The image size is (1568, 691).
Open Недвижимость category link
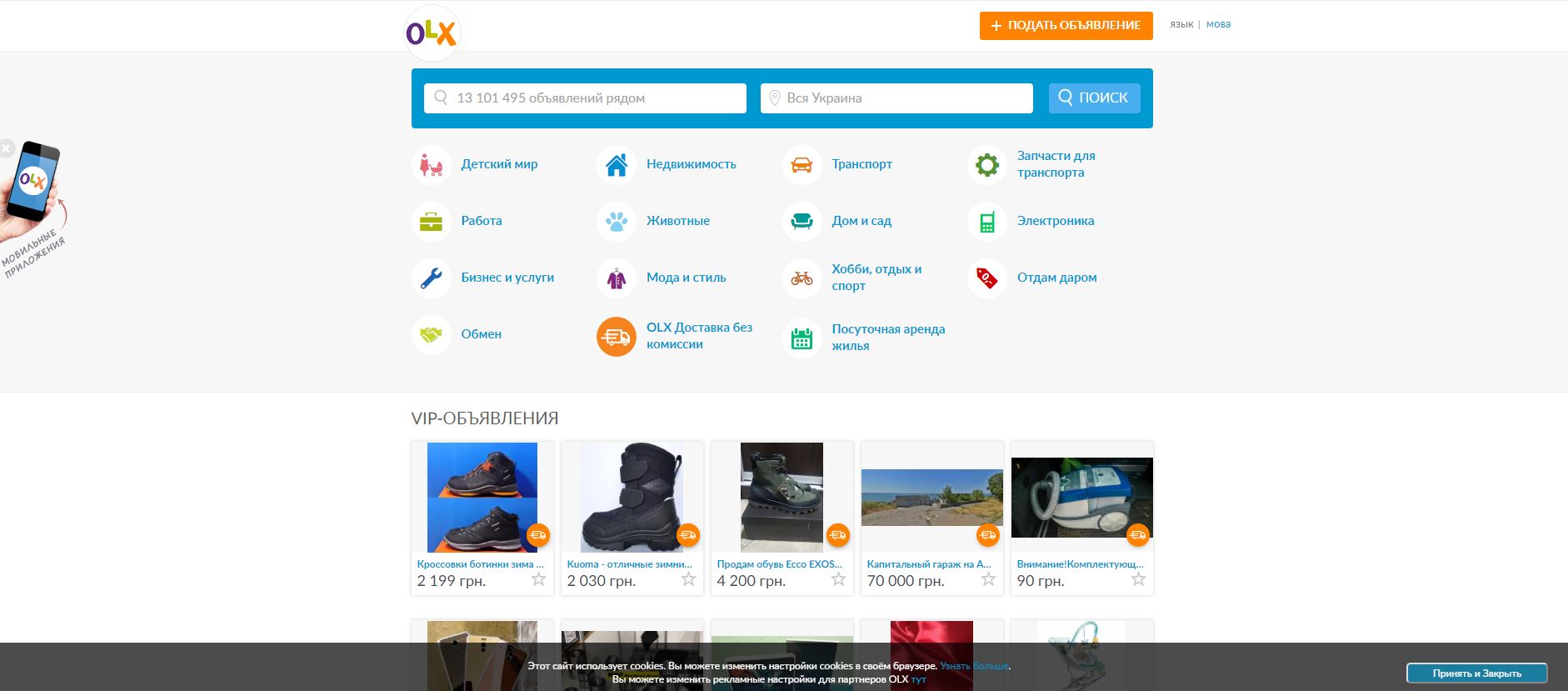click(692, 164)
